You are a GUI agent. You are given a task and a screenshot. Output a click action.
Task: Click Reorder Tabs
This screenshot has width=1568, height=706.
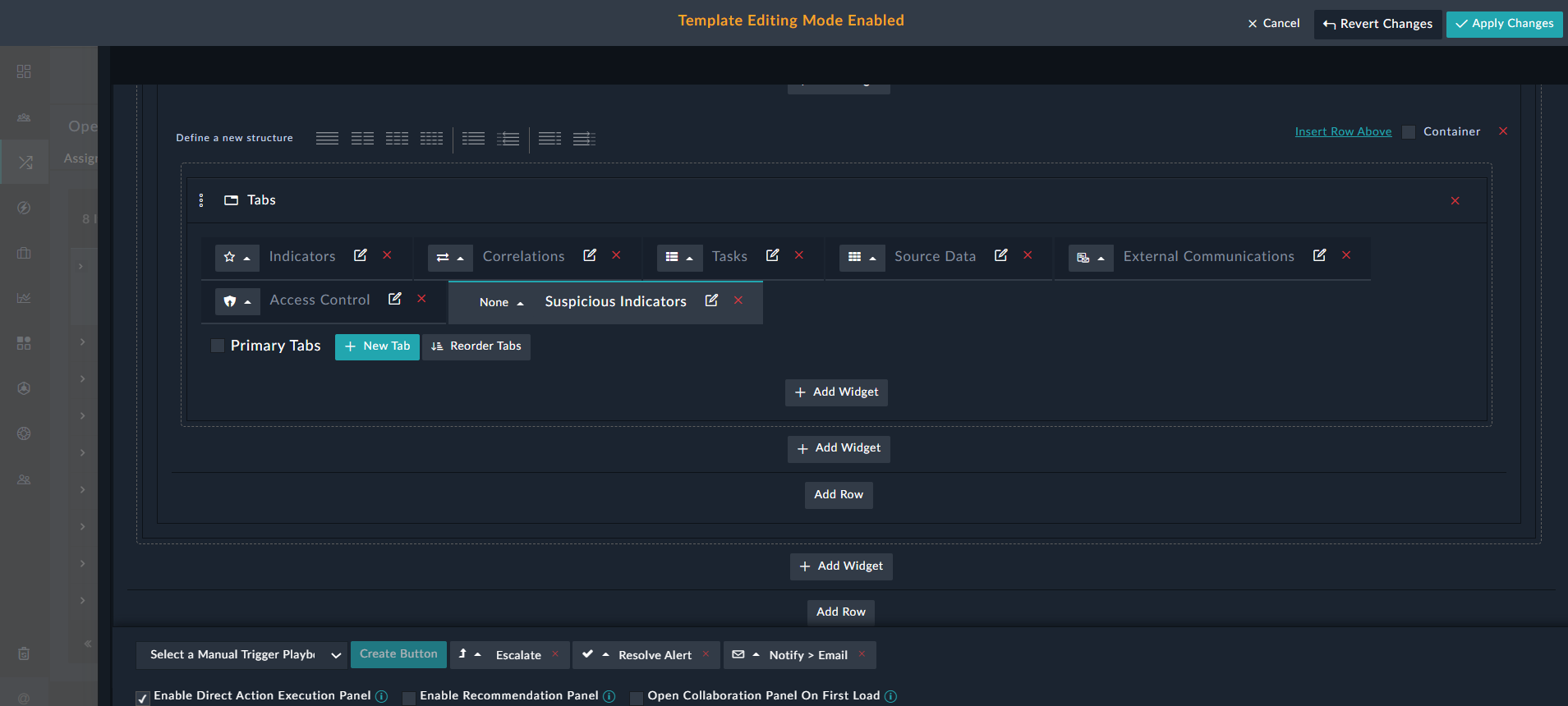tap(476, 346)
